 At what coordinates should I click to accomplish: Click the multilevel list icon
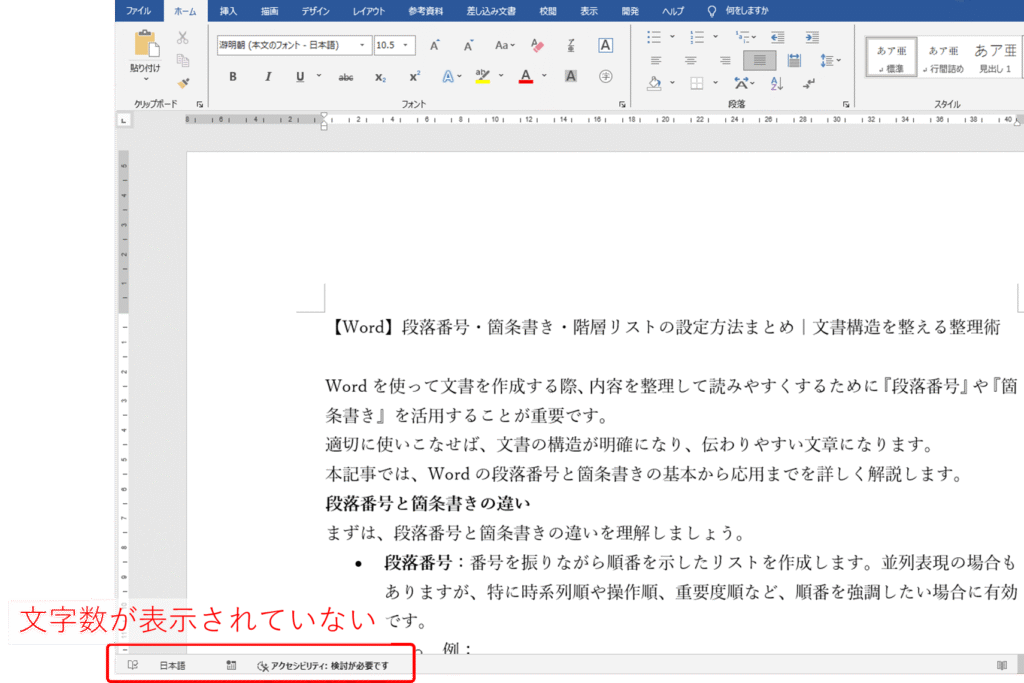click(742, 37)
